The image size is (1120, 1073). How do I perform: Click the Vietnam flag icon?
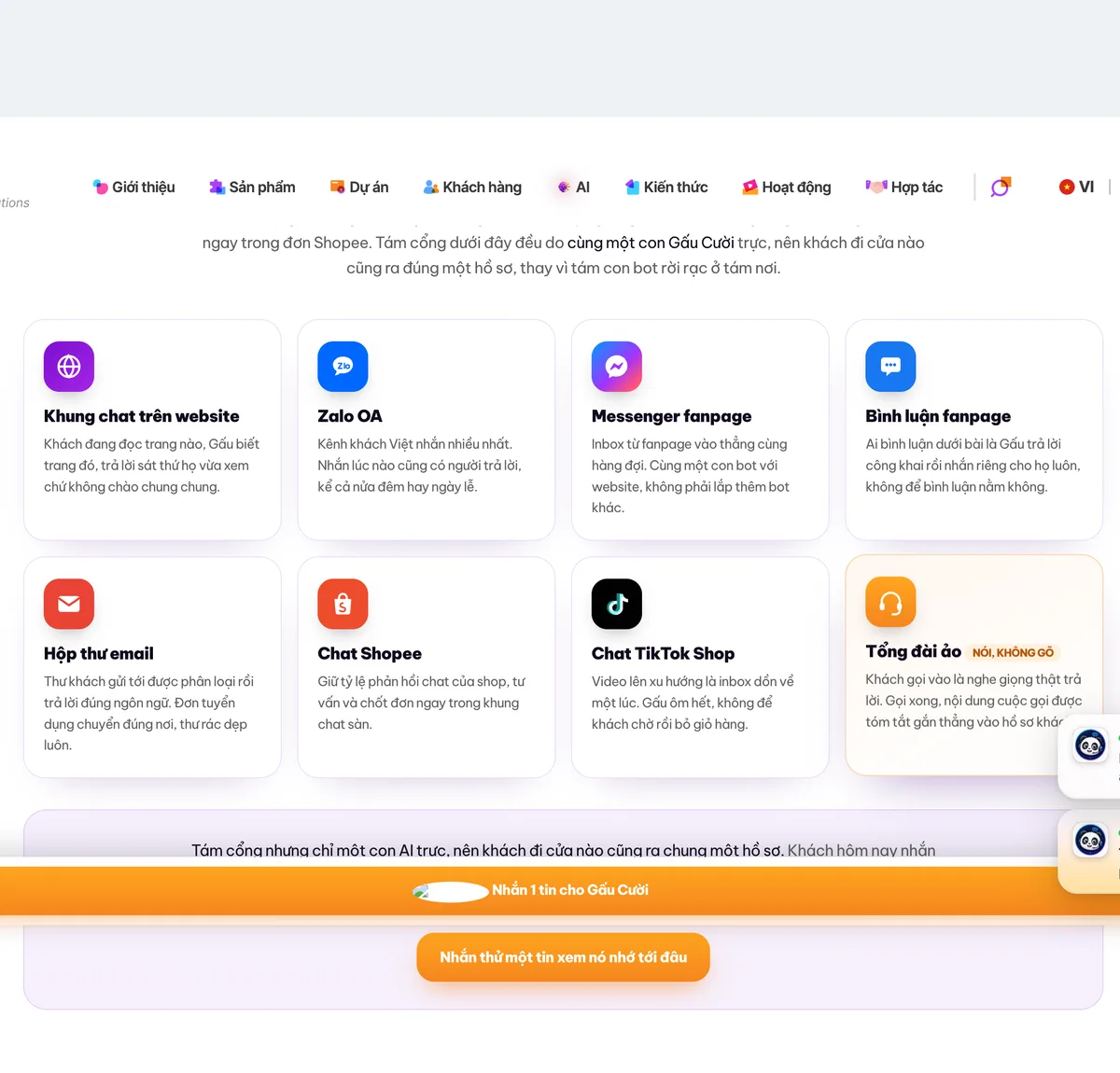click(1067, 187)
